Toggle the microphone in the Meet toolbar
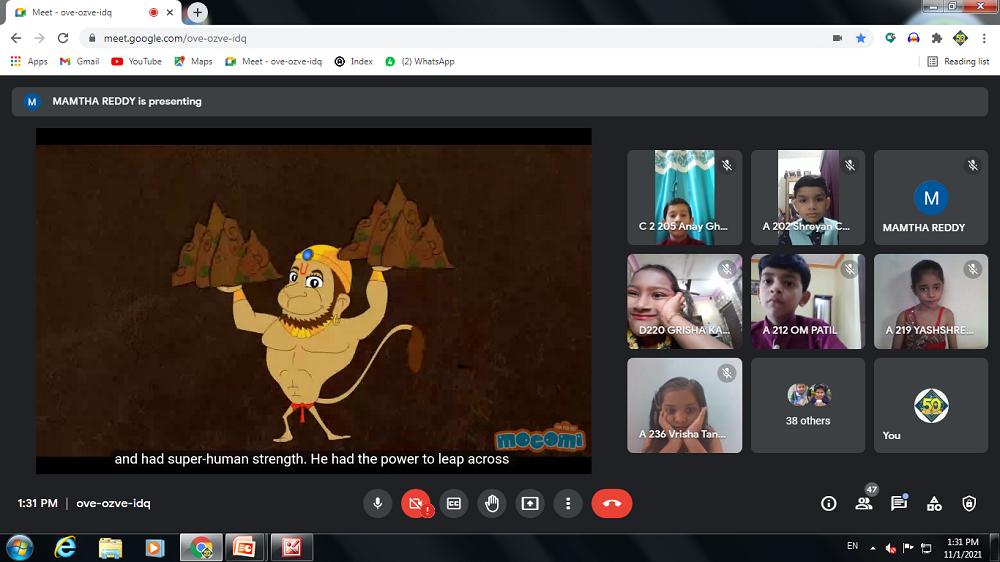The image size is (1000, 562). (378, 504)
